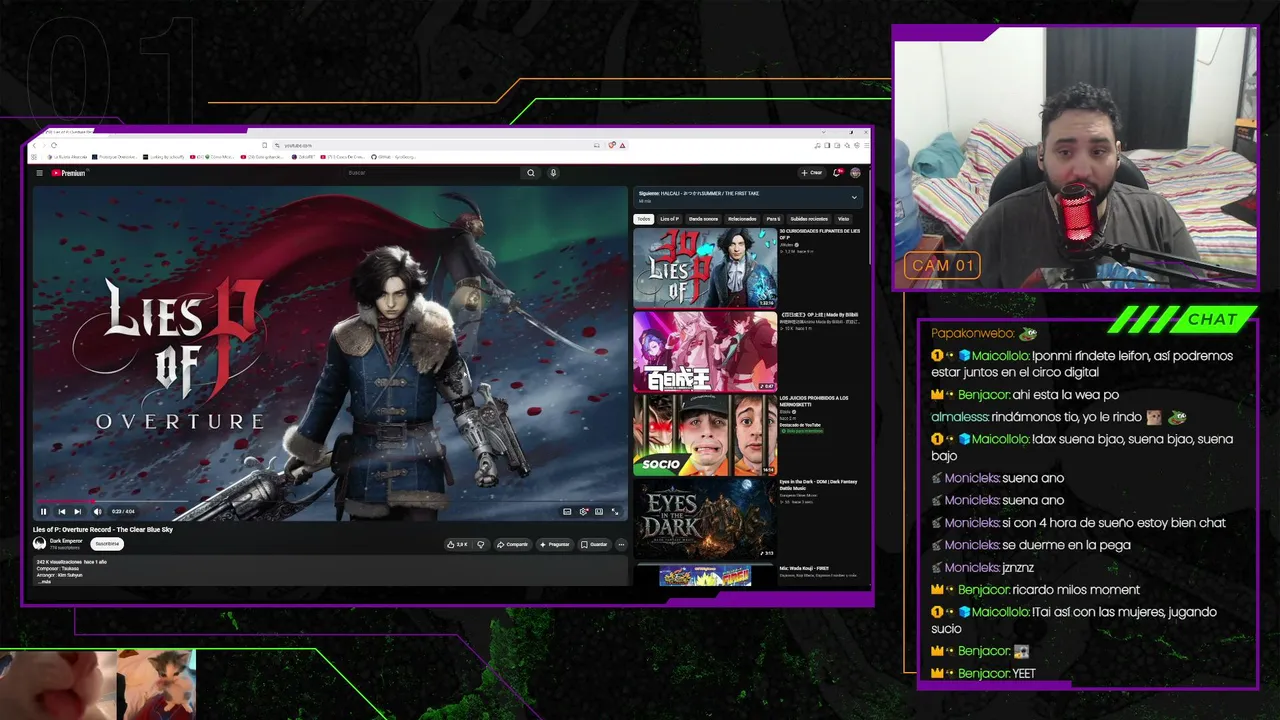This screenshot has width=1280, height=720.
Task: Reload the browser page
Action: coord(53,145)
